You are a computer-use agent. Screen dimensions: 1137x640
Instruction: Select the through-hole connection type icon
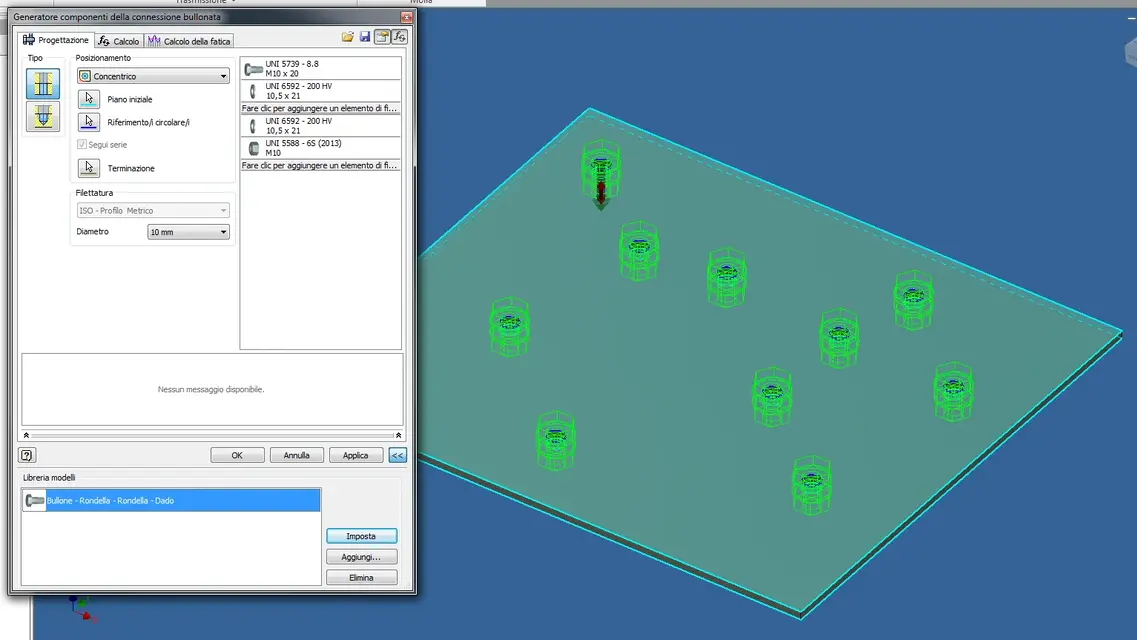click(x=43, y=84)
